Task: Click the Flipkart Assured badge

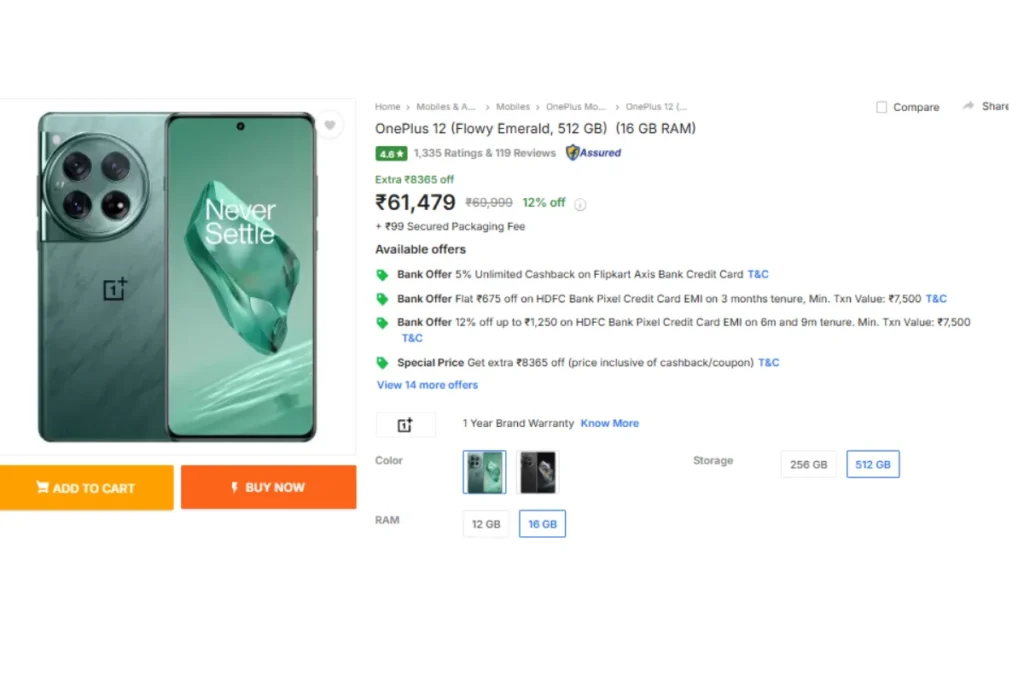Action: point(593,153)
